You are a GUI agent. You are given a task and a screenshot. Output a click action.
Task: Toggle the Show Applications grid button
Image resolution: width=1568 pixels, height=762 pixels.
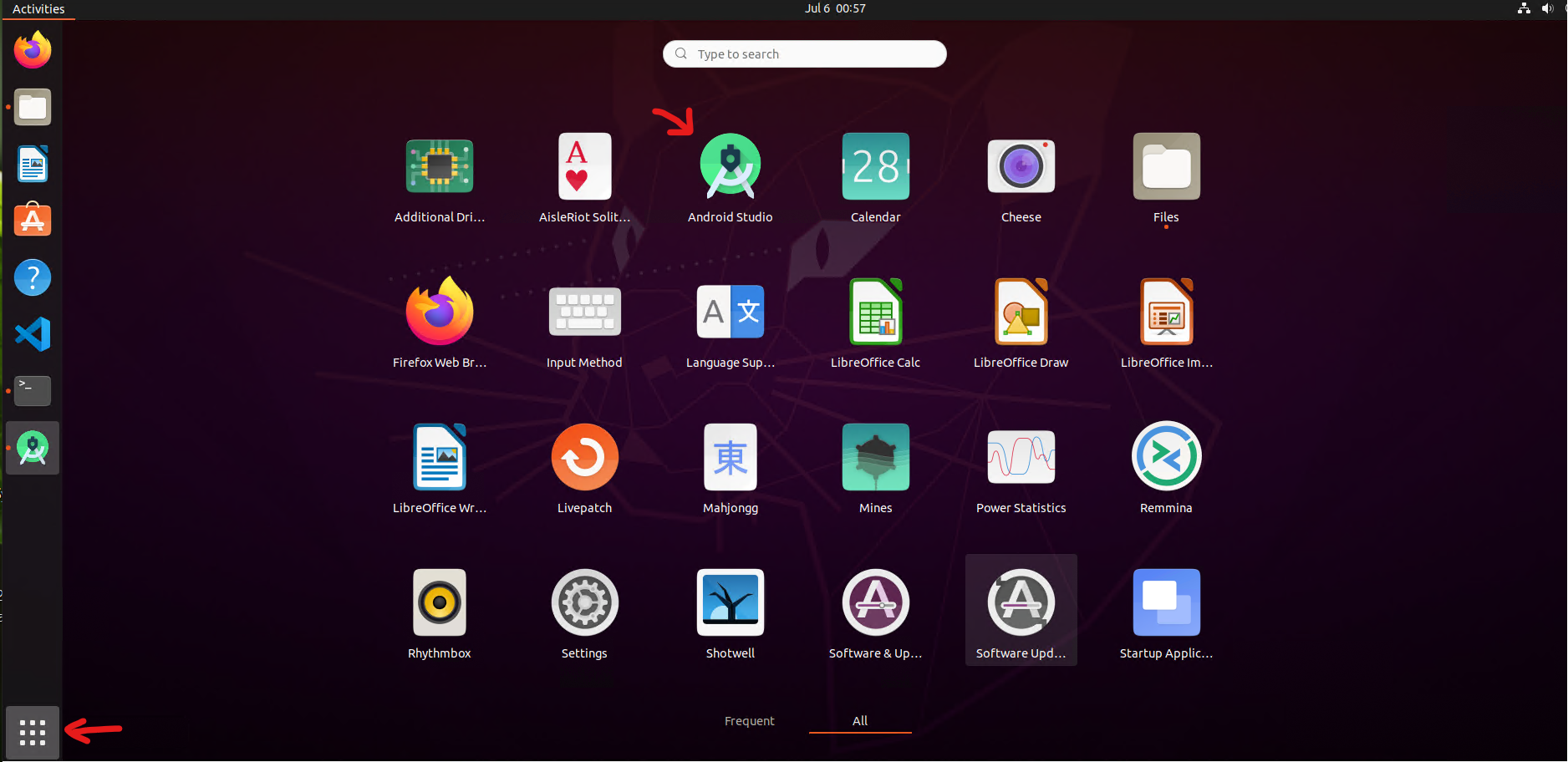[33, 733]
